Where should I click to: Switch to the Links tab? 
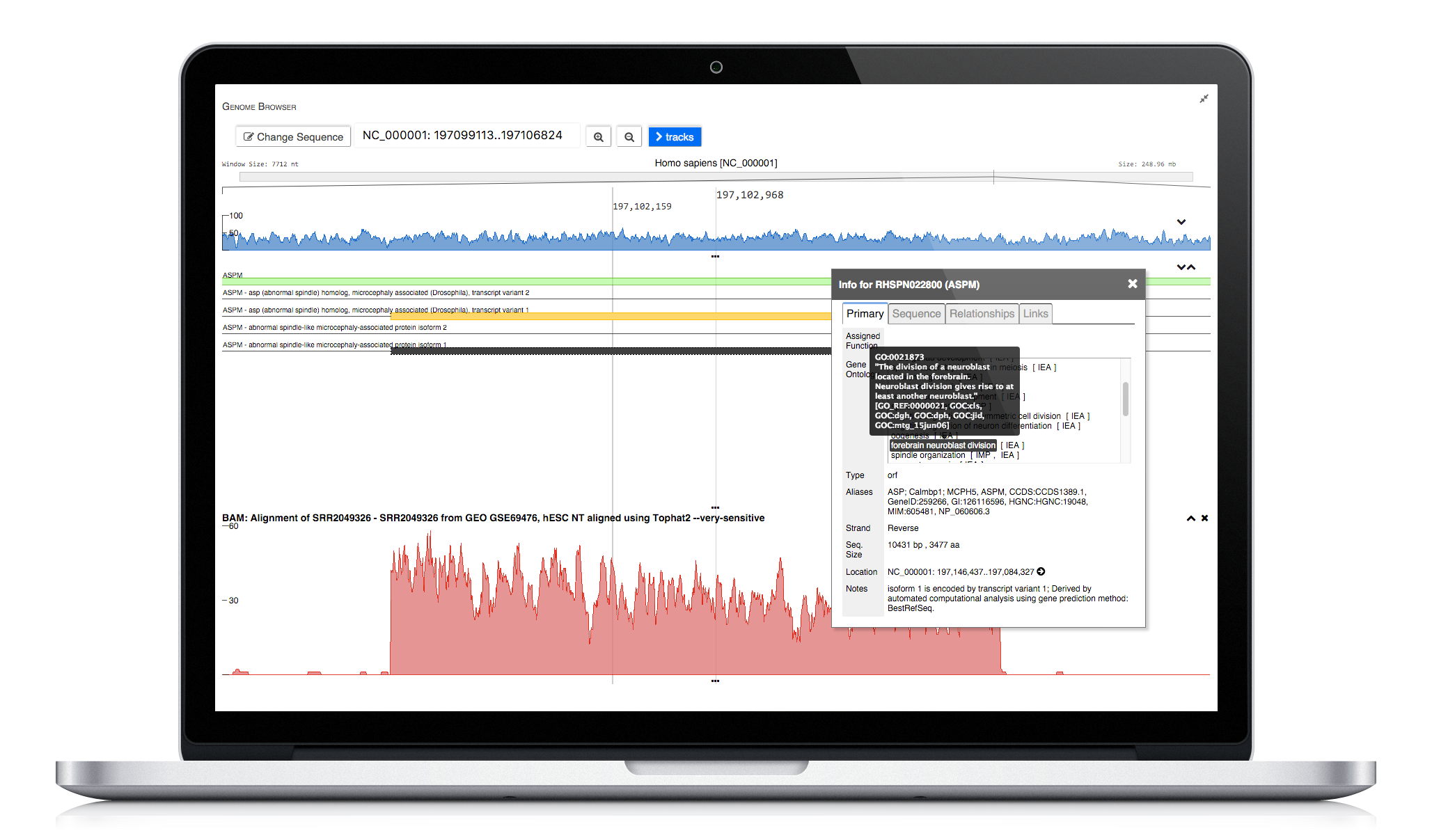(1035, 314)
